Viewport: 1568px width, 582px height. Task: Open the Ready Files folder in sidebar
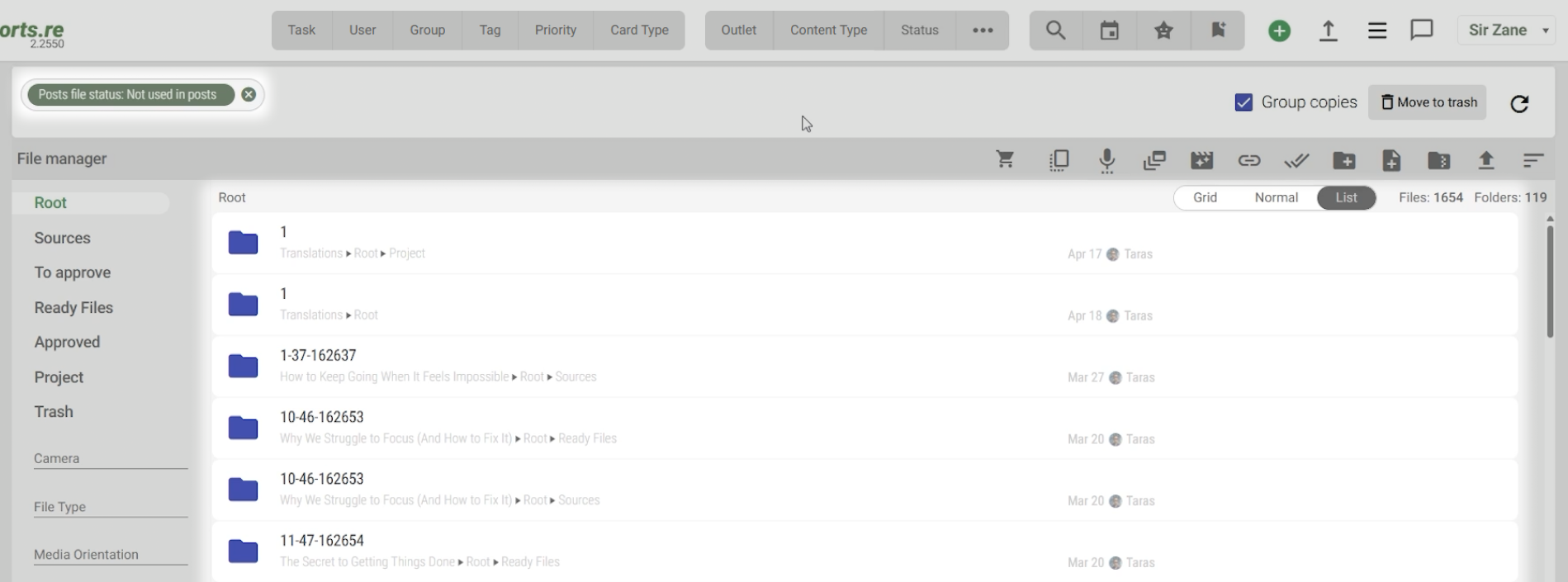point(73,307)
